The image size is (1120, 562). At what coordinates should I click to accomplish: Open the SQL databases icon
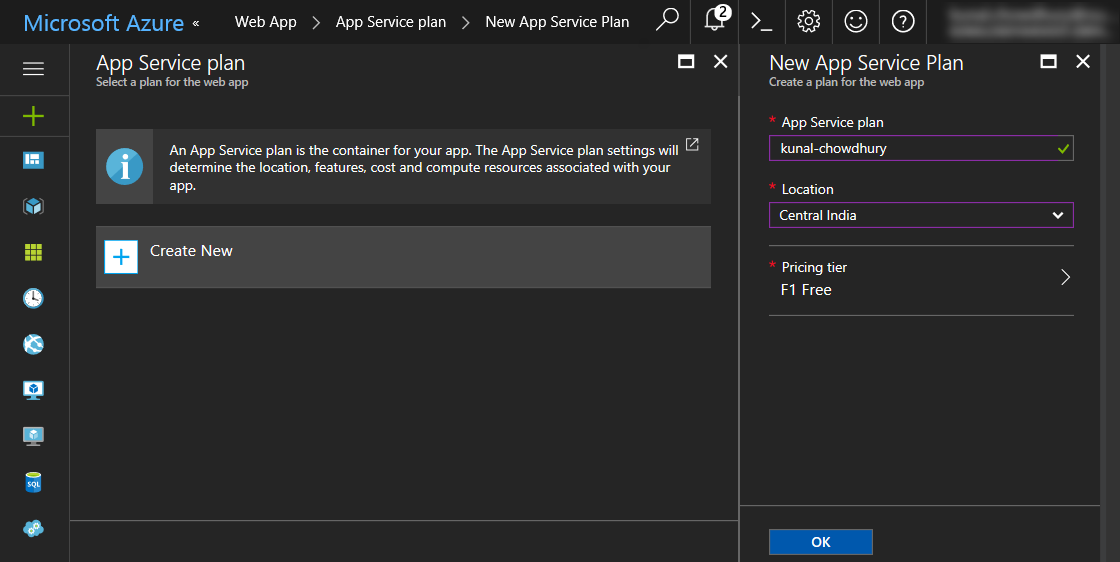34,483
